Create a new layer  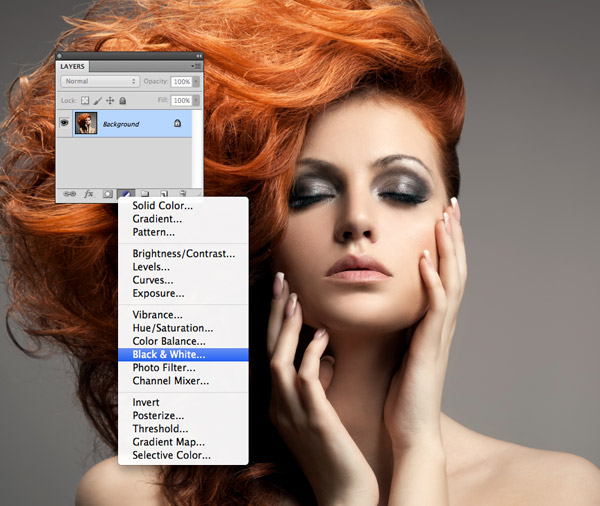tap(164, 194)
